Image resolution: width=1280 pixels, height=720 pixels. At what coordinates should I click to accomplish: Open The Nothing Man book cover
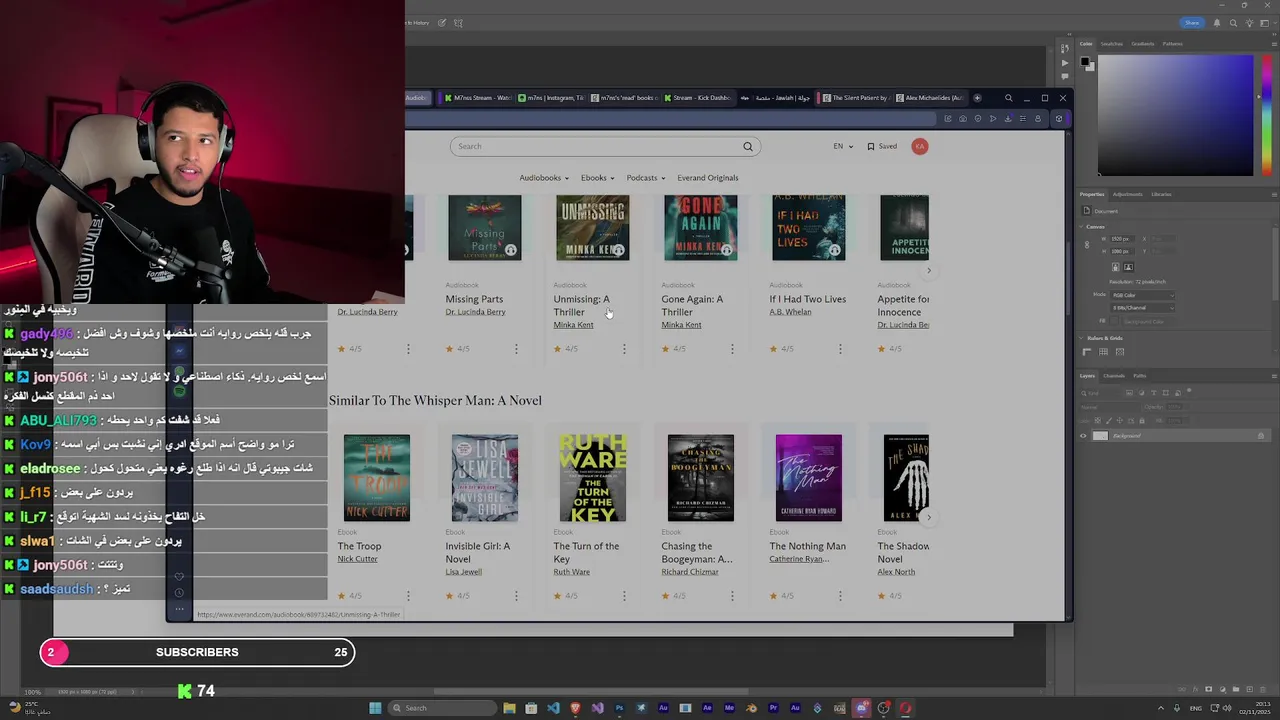(x=808, y=478)
